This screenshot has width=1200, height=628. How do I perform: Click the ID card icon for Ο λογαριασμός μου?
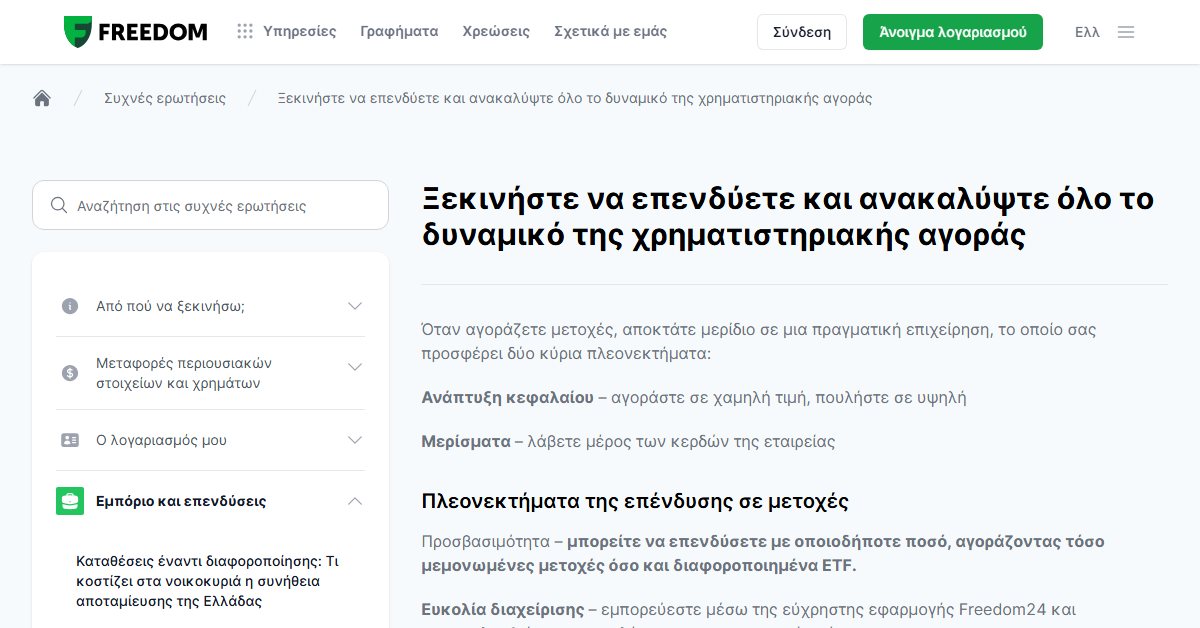click(70, 440)
